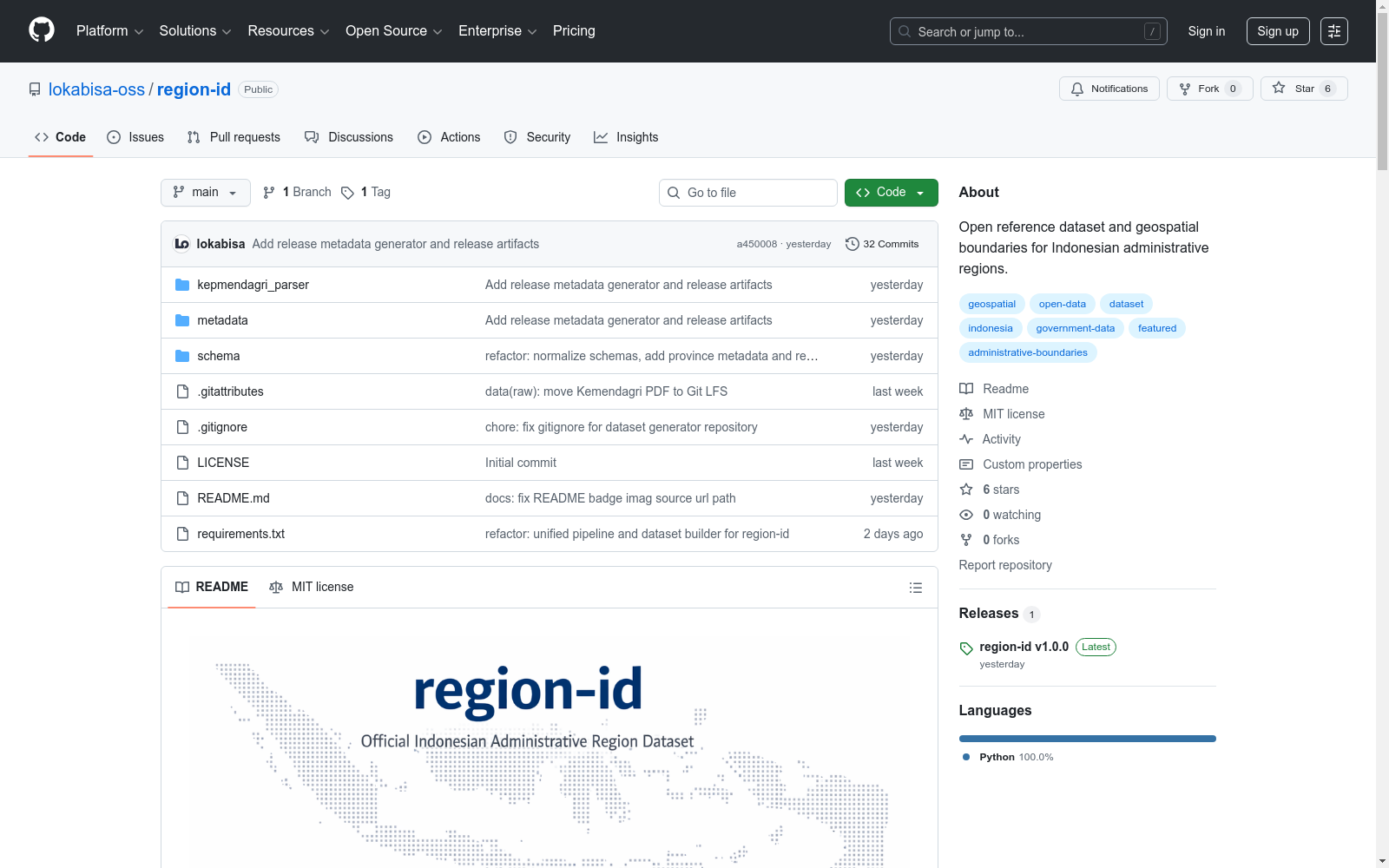Click the geospatial topic tag

click(992, 304)
